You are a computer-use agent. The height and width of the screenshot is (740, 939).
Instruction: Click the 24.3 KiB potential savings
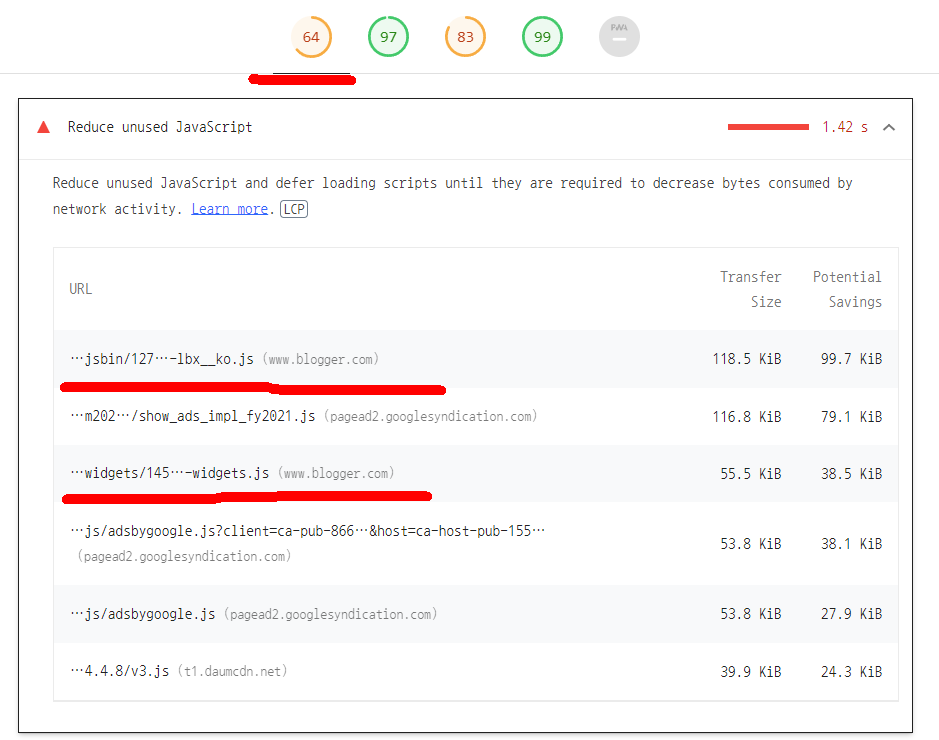point(851,672)
